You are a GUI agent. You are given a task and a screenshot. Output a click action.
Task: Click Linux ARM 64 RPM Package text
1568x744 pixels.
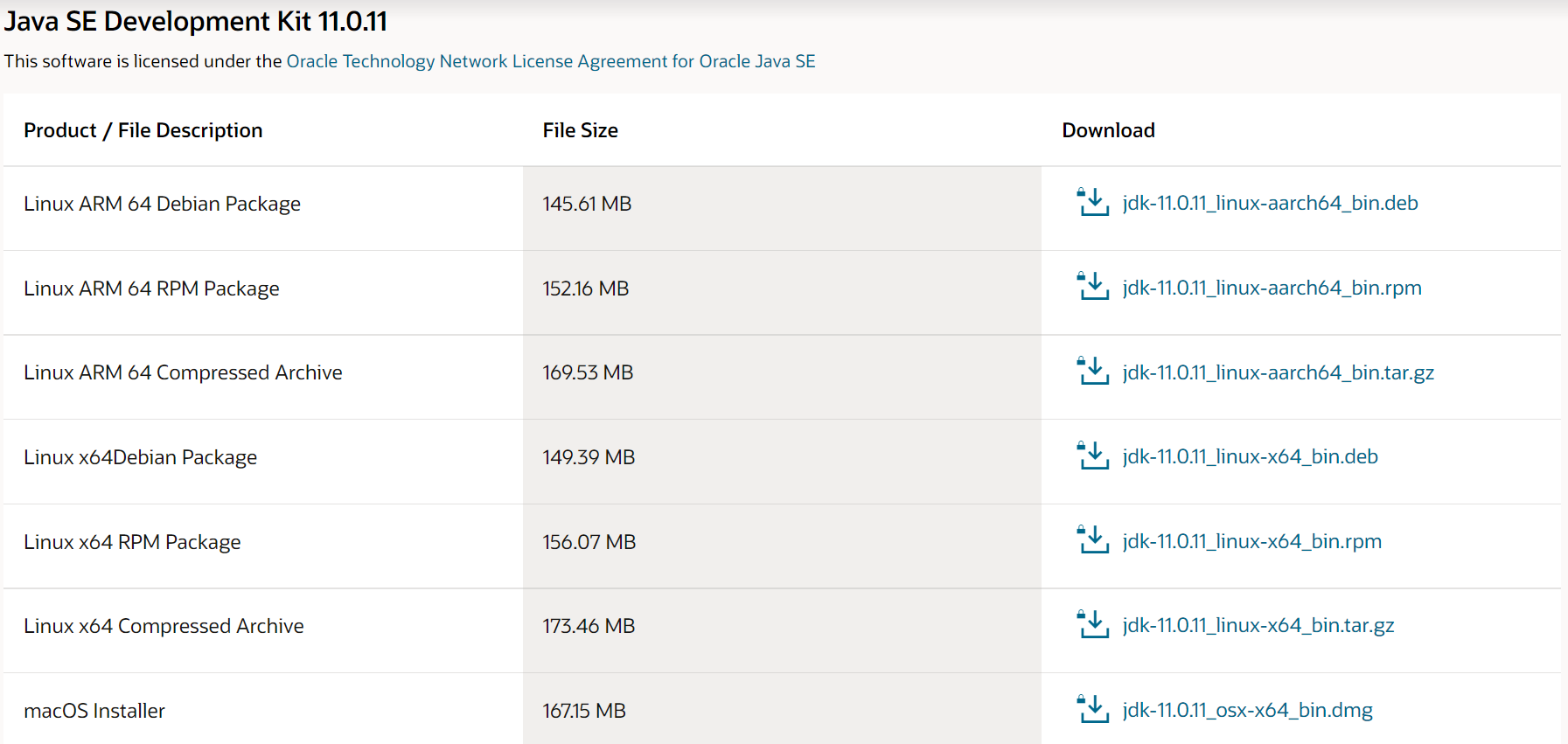(151, 289)
